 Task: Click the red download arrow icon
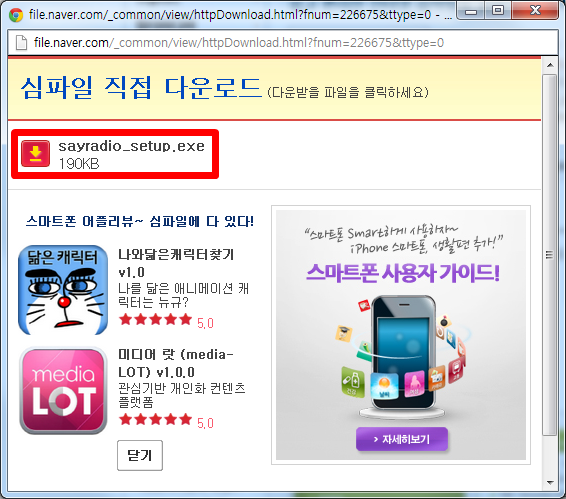(35, 154)
